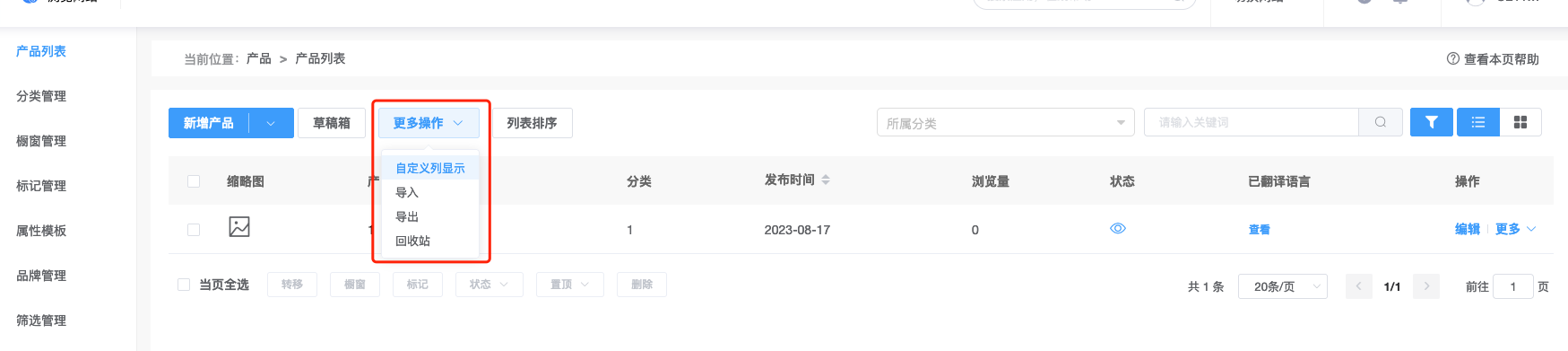Screen dimensions: 1568x351
Task: Click the filter funnel icon button
Action: (x=1431, y=122)
